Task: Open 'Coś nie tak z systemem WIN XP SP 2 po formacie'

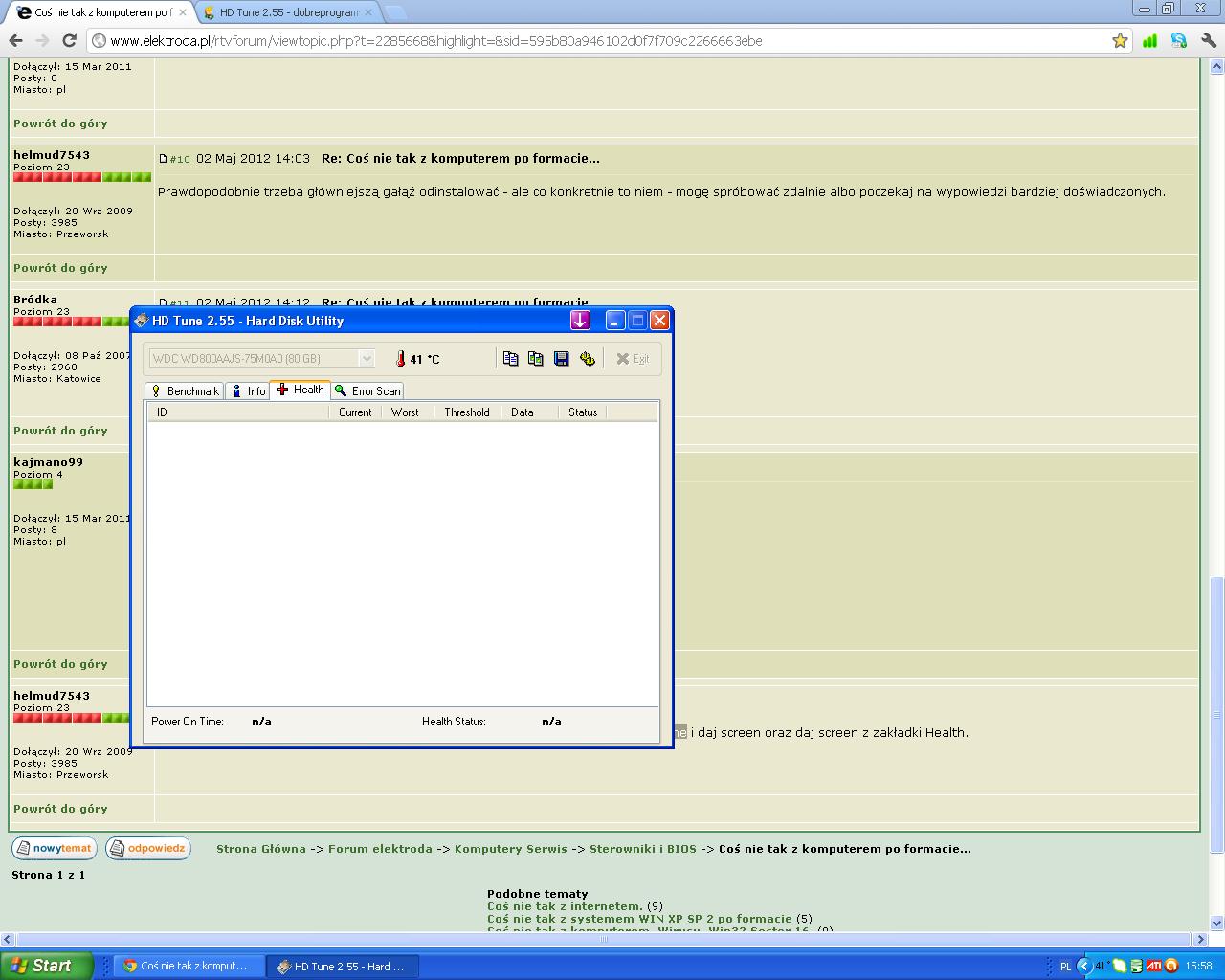Action: (x=639, y=919)
